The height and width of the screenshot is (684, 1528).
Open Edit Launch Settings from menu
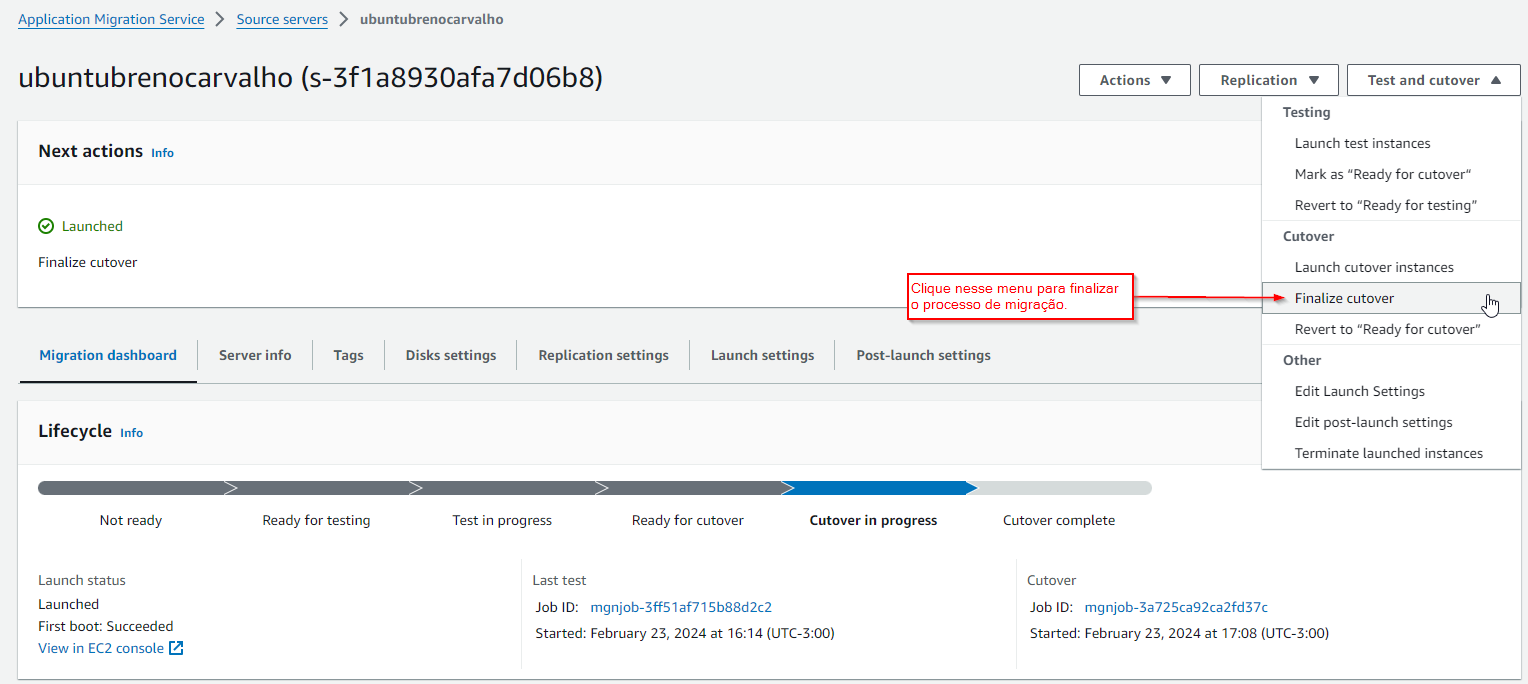1359,391
